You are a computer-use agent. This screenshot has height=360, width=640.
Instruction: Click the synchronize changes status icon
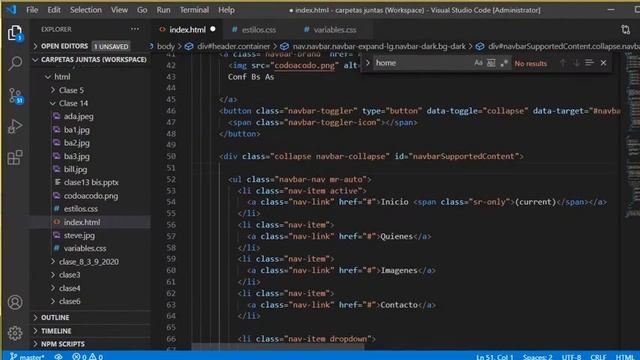pos(58,356)
